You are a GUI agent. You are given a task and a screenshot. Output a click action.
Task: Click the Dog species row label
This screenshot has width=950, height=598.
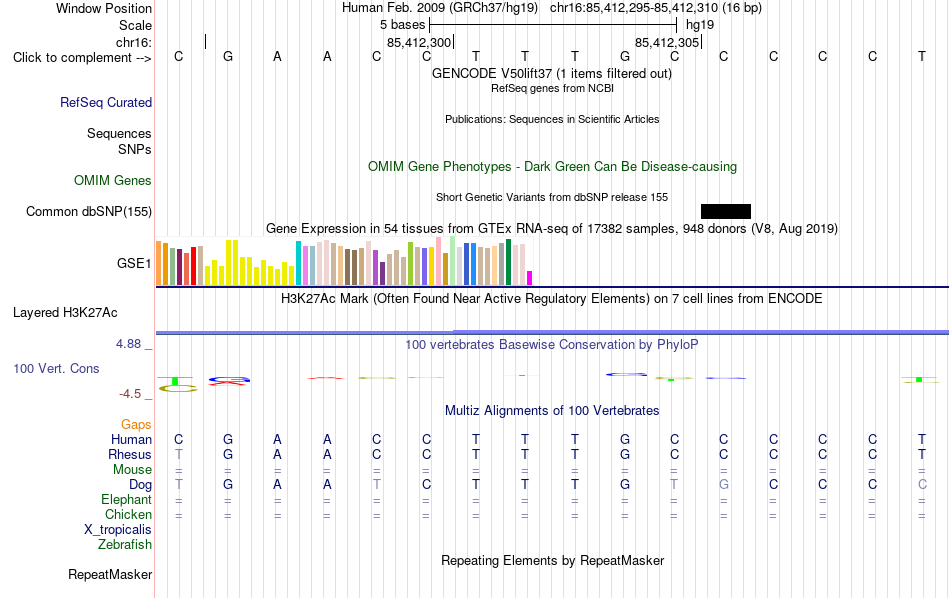140,485
